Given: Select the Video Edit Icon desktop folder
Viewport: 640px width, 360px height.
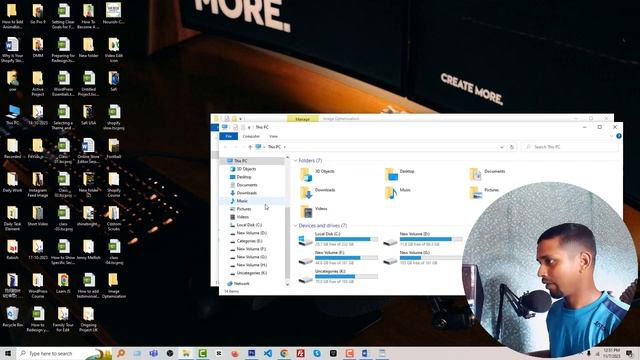Looking at the screenshot, I should point(113,50).
